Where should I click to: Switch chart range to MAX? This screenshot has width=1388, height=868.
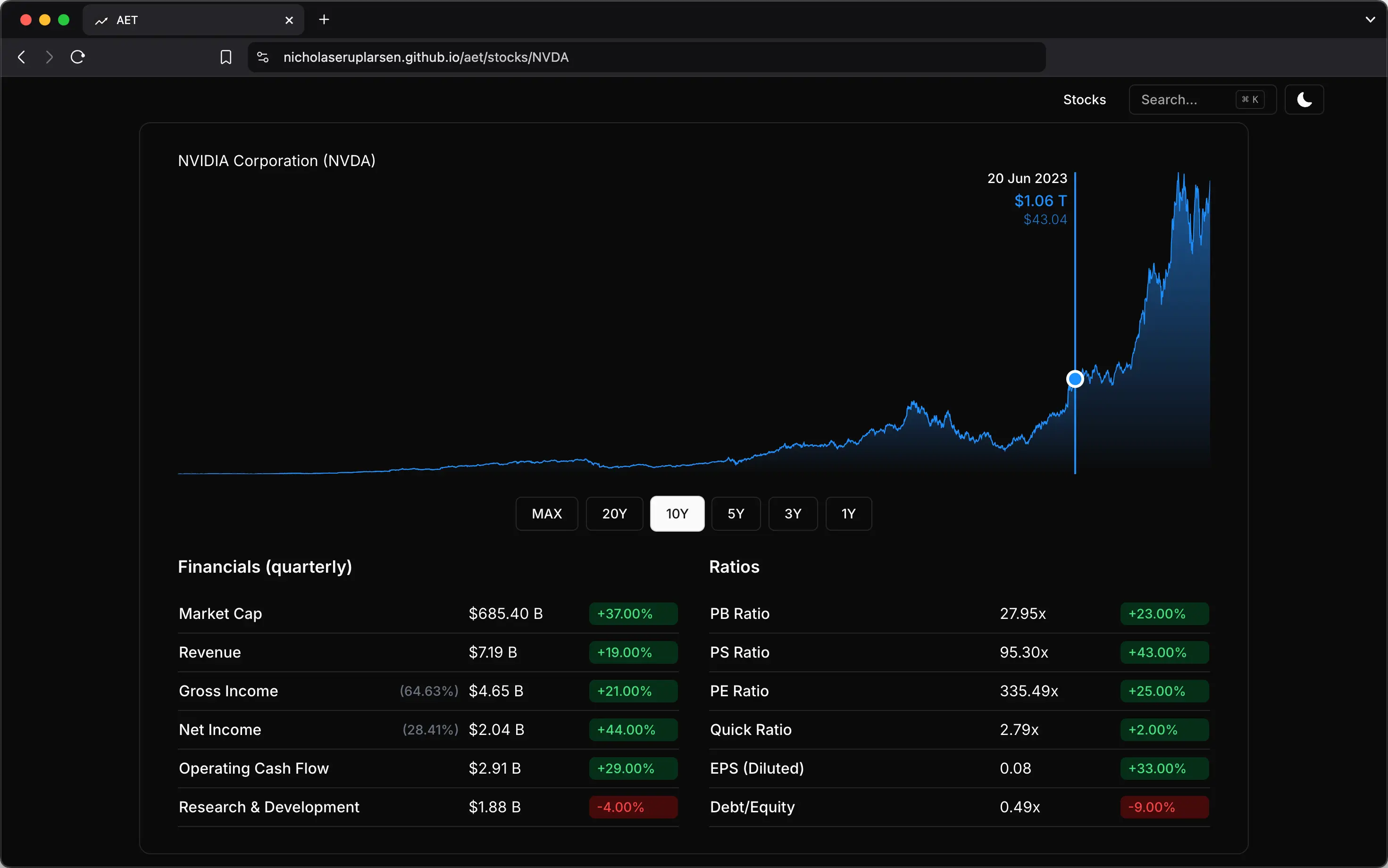pos(547,514)
